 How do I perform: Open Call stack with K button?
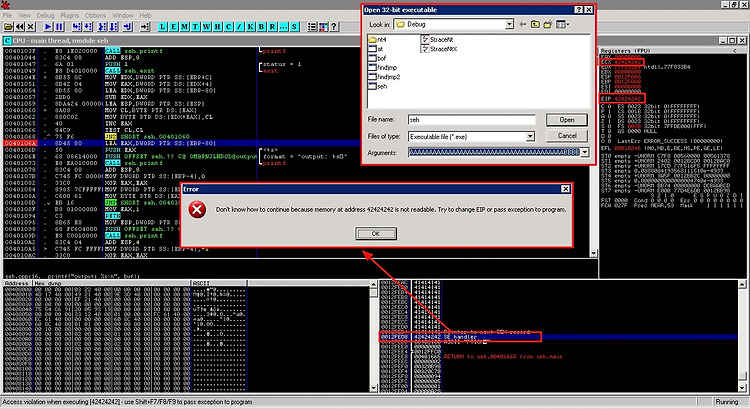point(251,27)
